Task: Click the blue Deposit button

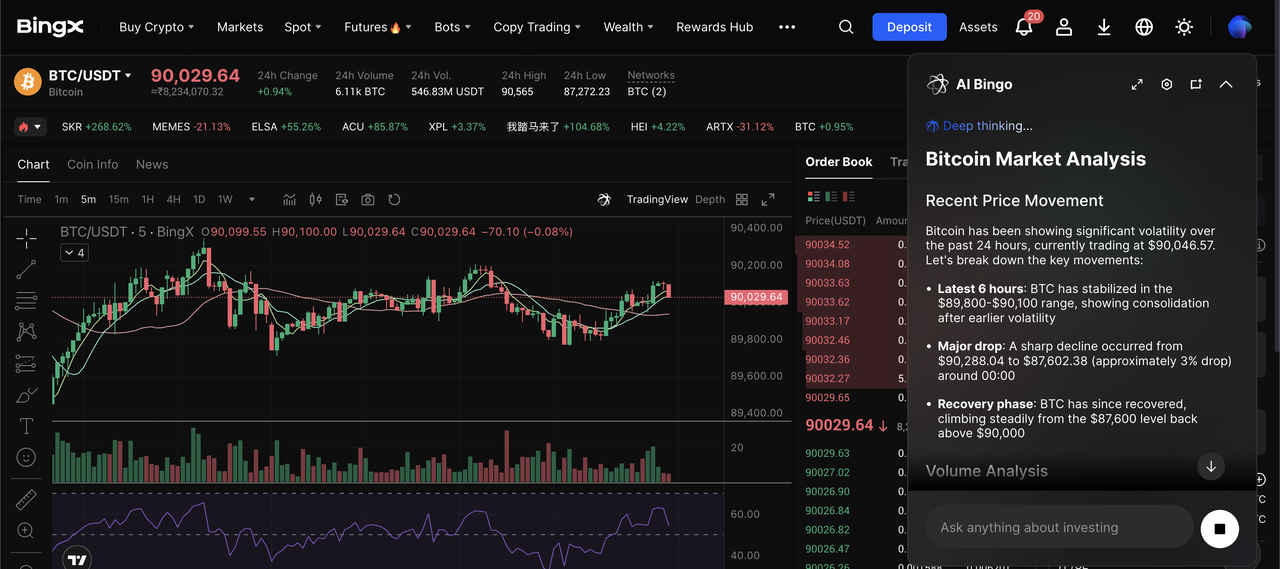Action: click(x=909, y=27)
